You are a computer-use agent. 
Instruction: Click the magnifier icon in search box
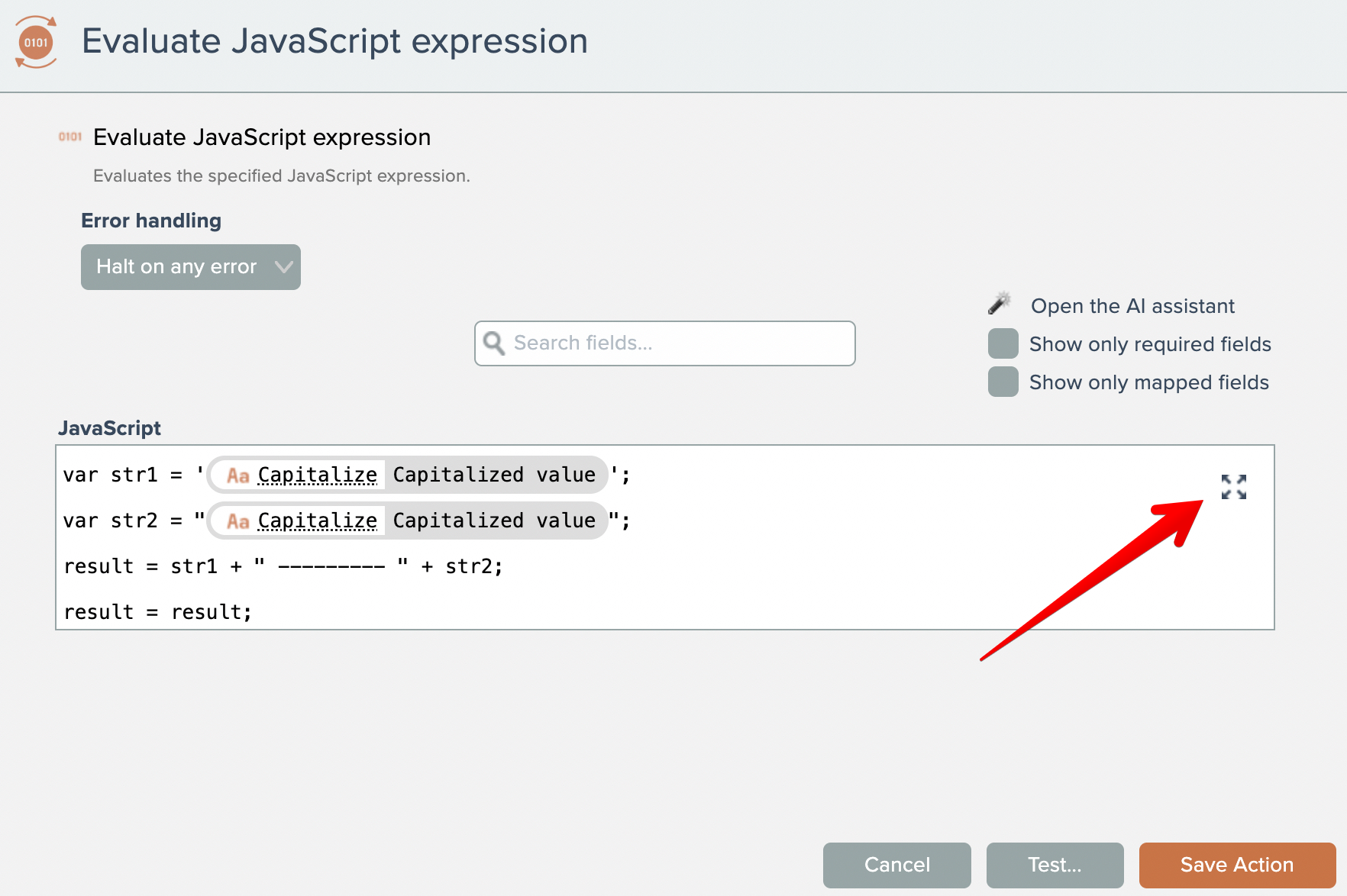coord(494,343)
